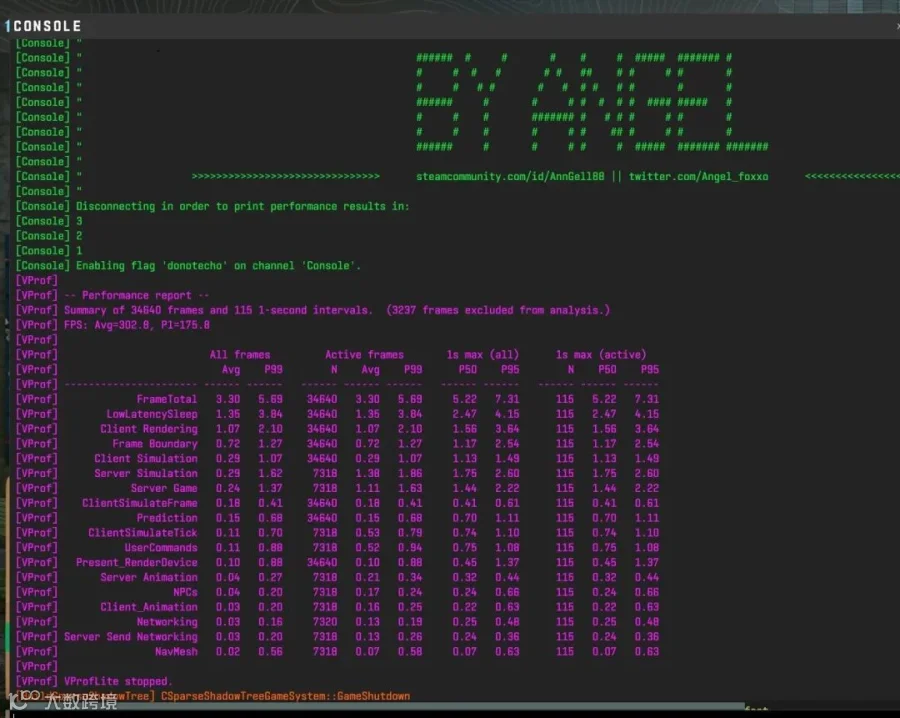Click the '1s max (all)' column header
The image size is (900, 718).
click(x=483, y=355)
